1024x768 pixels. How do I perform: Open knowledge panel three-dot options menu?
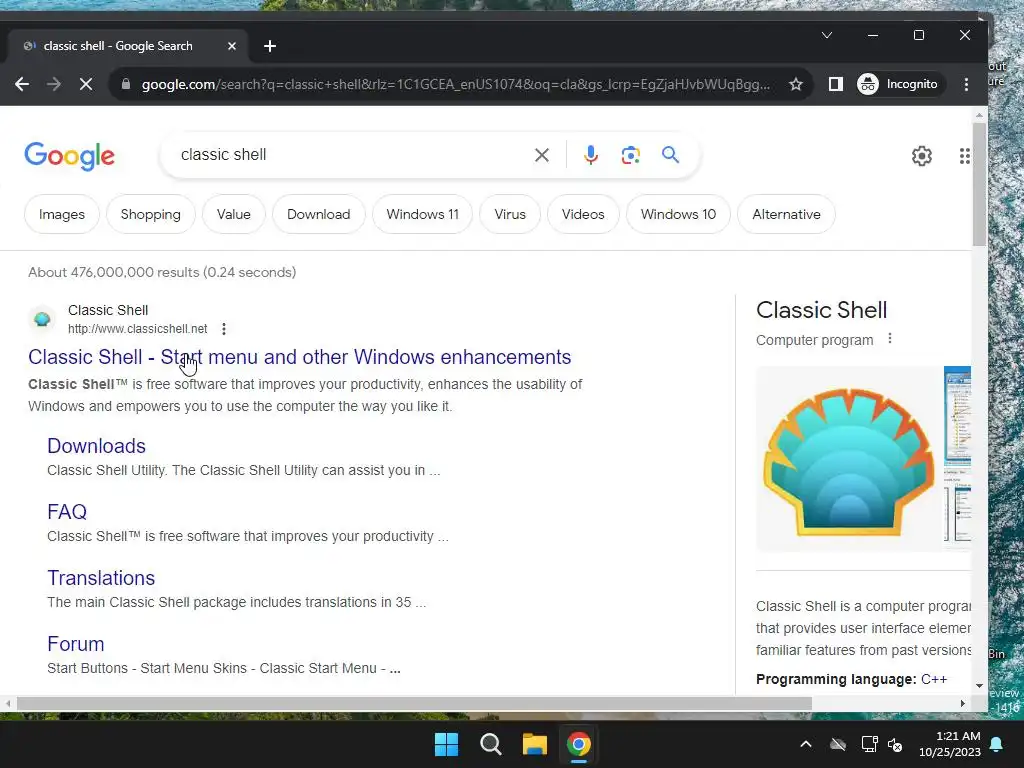tap(889, 338)
